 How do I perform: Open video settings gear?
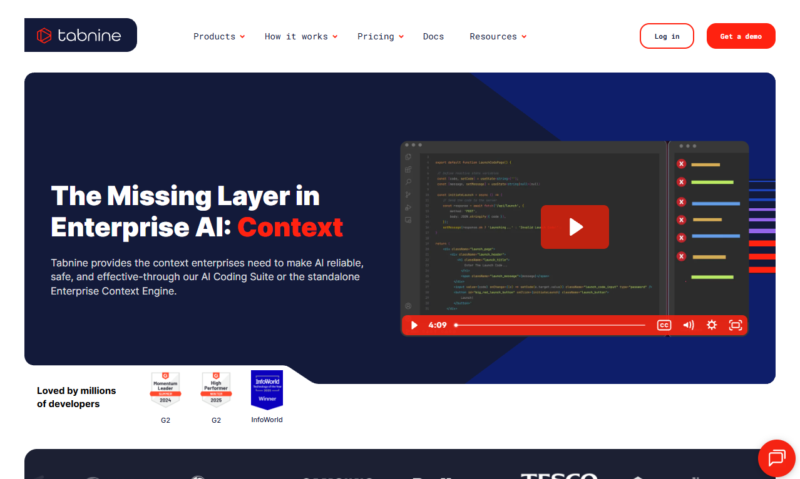(712, 325)
